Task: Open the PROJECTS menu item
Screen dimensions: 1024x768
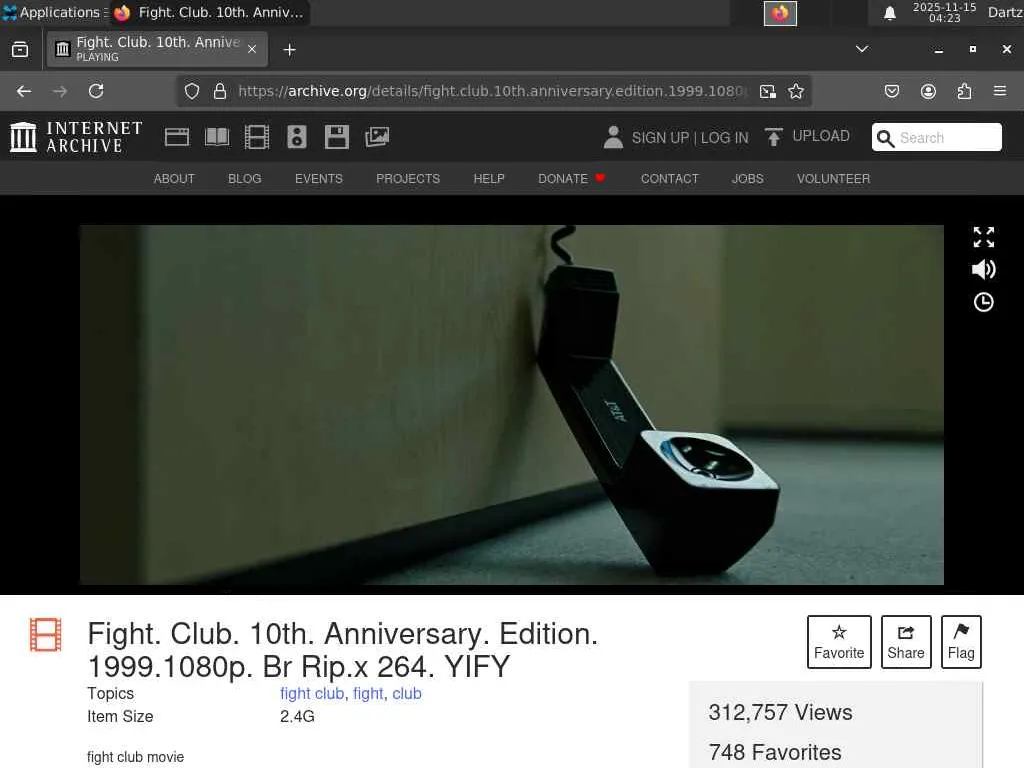Action: tap(408, 178)
